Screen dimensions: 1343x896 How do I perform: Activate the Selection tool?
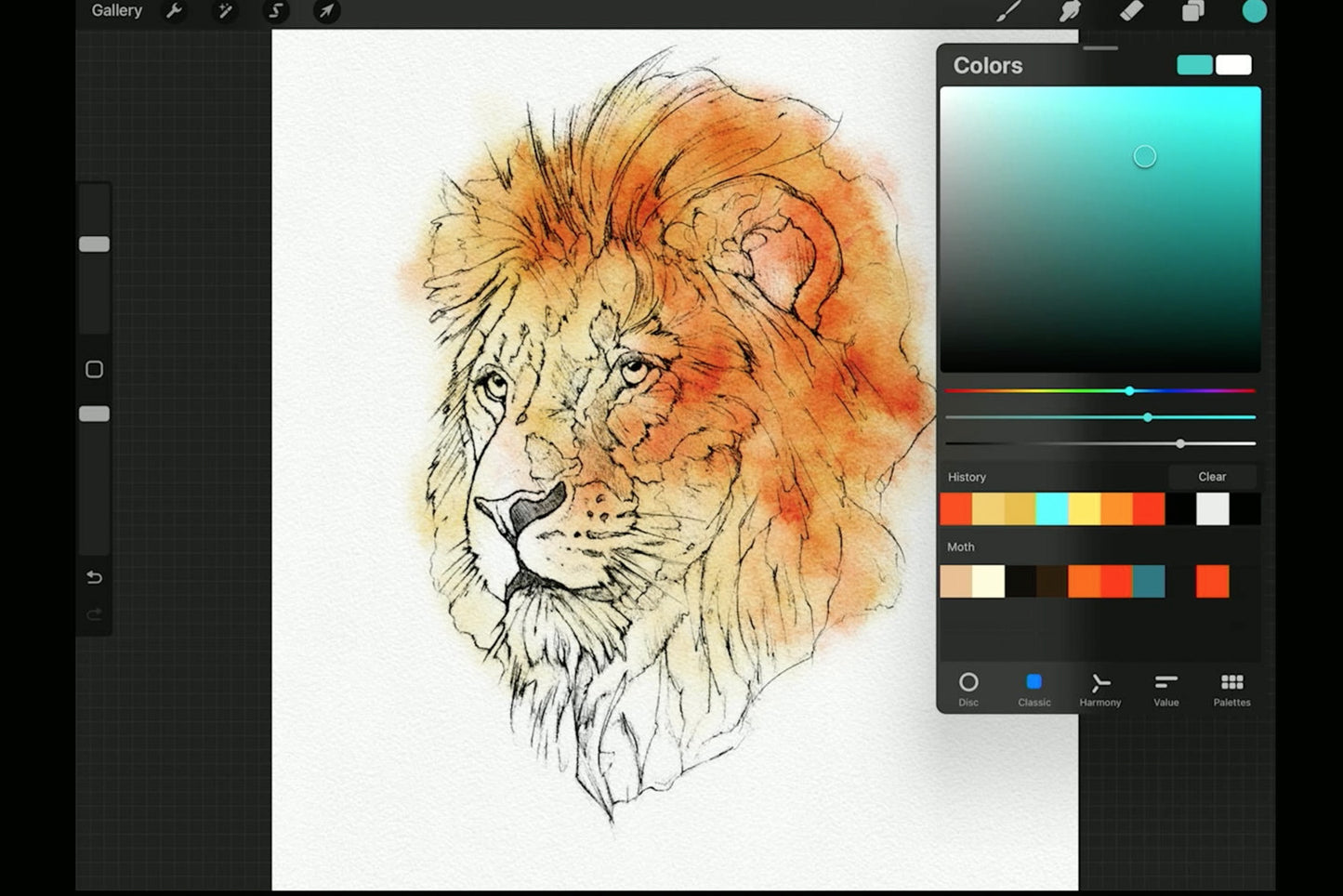click(275, 11)
